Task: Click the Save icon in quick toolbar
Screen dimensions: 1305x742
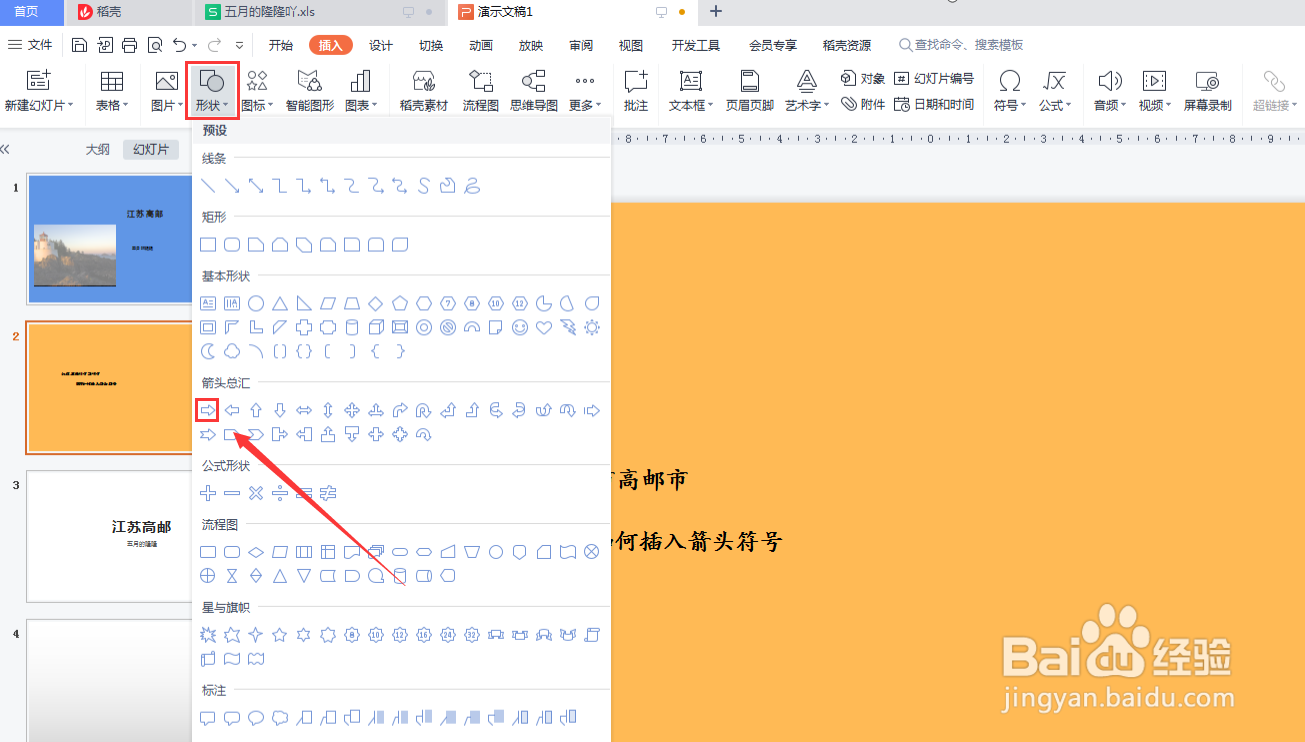Action: pos(79,45)
